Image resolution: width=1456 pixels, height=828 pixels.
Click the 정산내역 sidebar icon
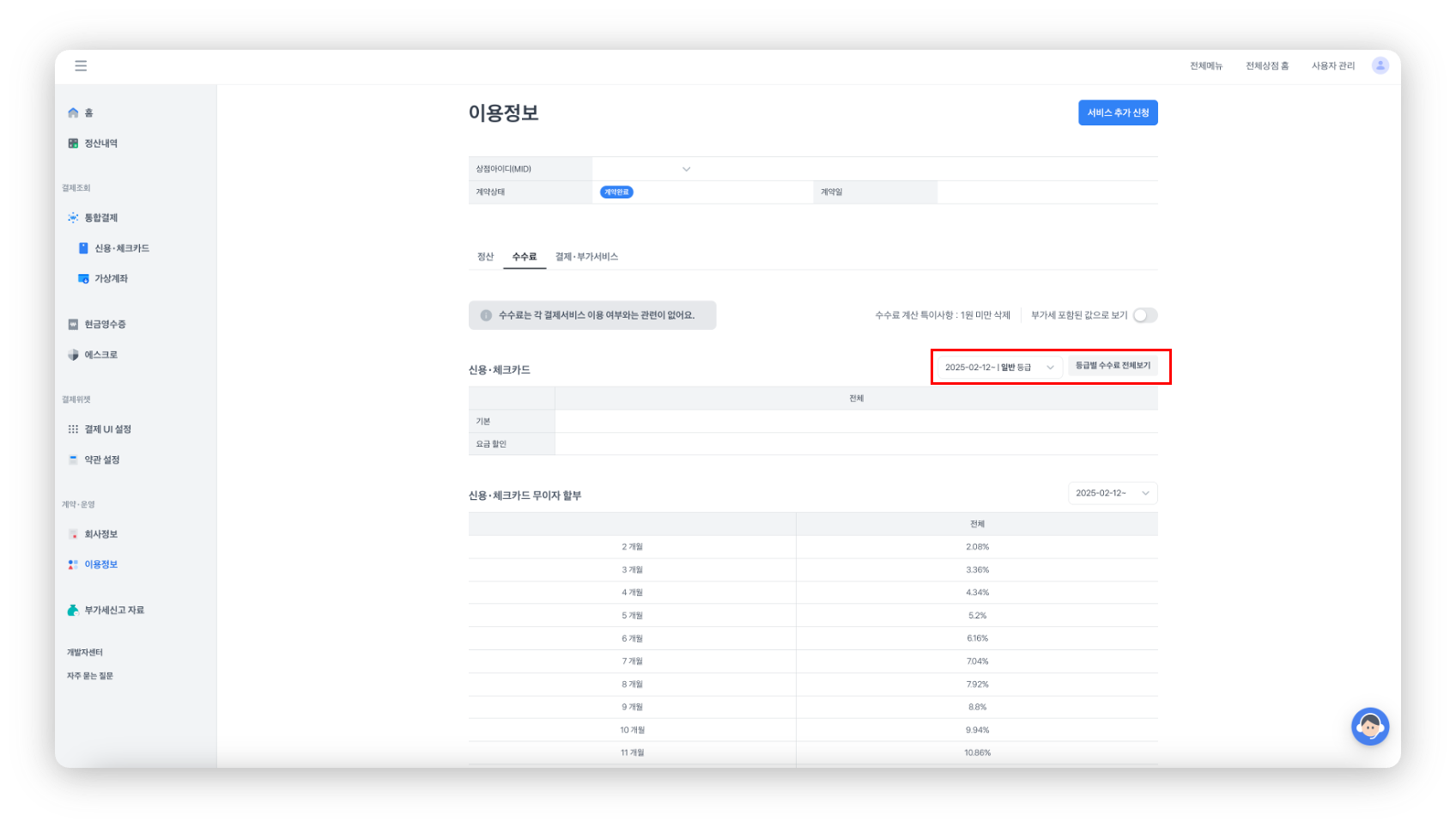click(73, 143)
